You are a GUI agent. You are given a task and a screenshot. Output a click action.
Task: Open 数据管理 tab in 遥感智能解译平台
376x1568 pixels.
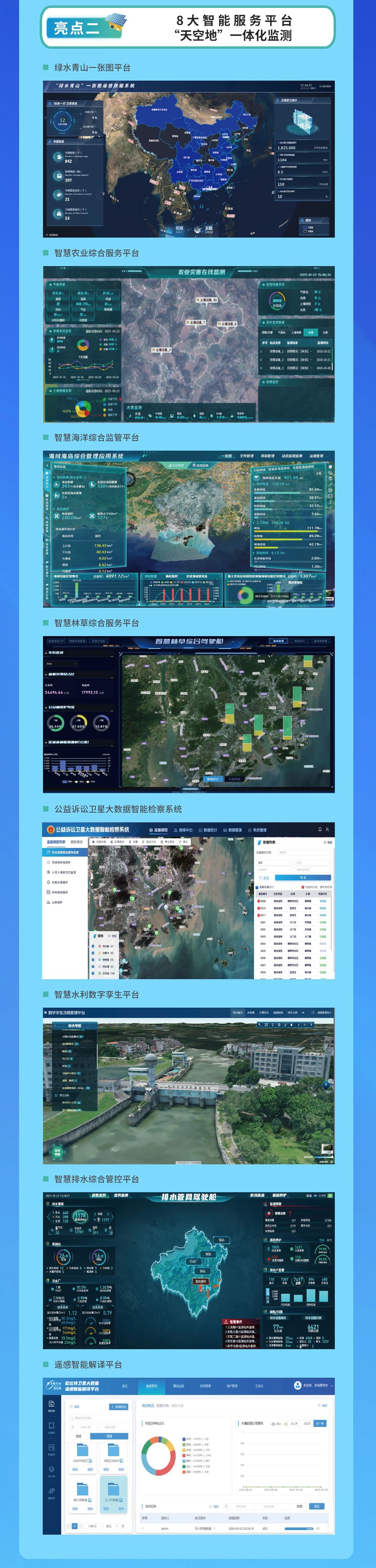point(151,1385)
